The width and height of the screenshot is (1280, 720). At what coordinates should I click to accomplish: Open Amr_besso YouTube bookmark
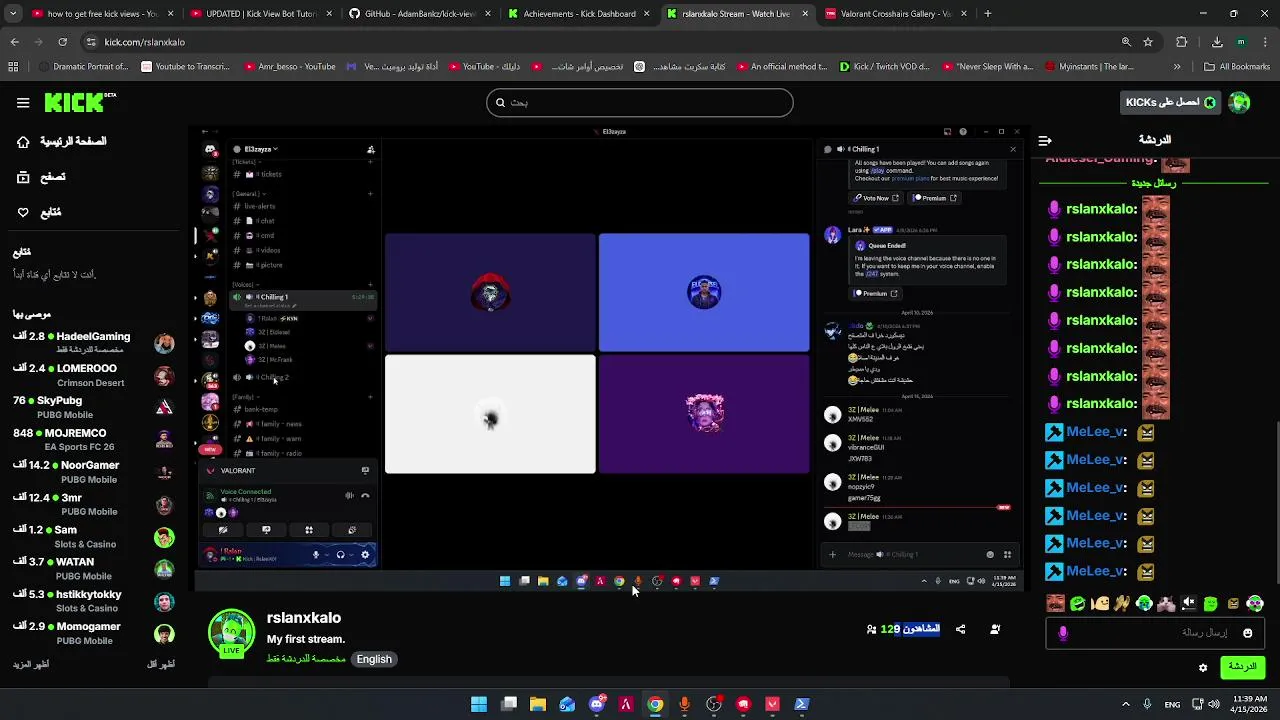pos(289,67)
